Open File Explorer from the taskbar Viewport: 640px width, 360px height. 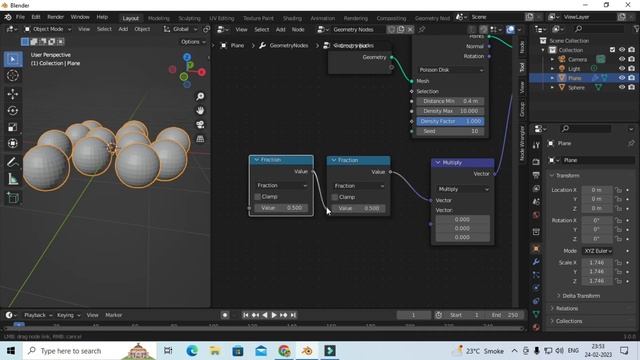[215, 351]
